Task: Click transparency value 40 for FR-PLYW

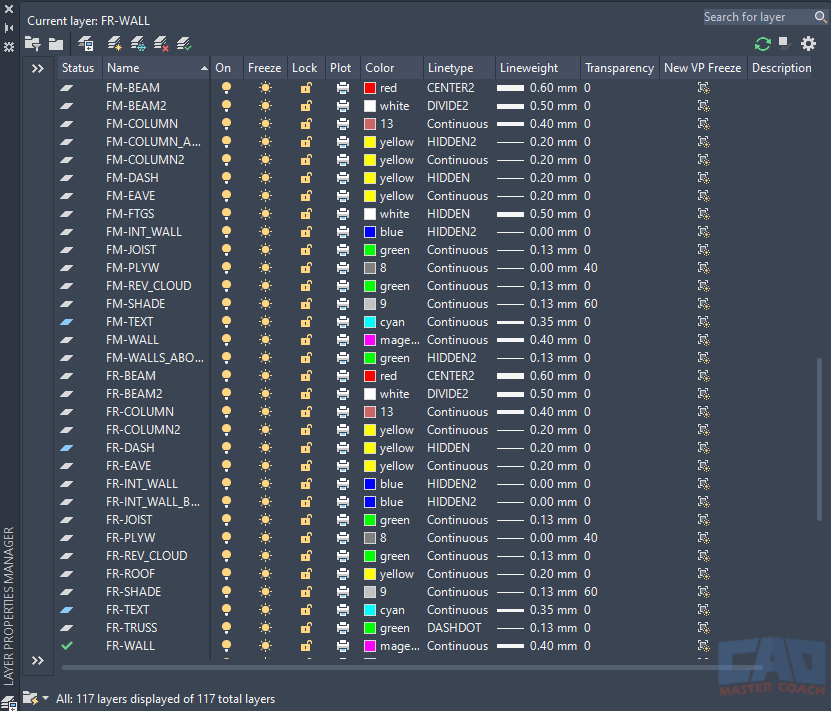Action: coord(590,538)
